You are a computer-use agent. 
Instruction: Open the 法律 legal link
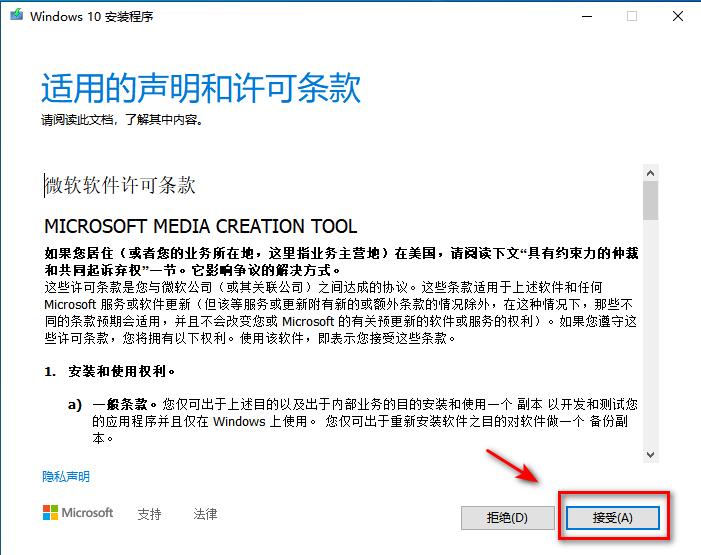pyautogui.click(x=205, y=514)
